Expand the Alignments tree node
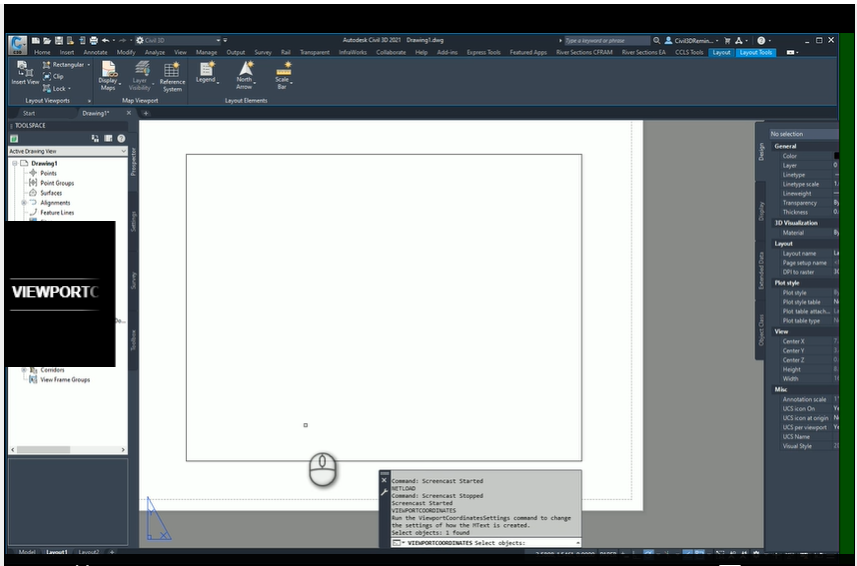The image size is (857, 566). point(24,203)
